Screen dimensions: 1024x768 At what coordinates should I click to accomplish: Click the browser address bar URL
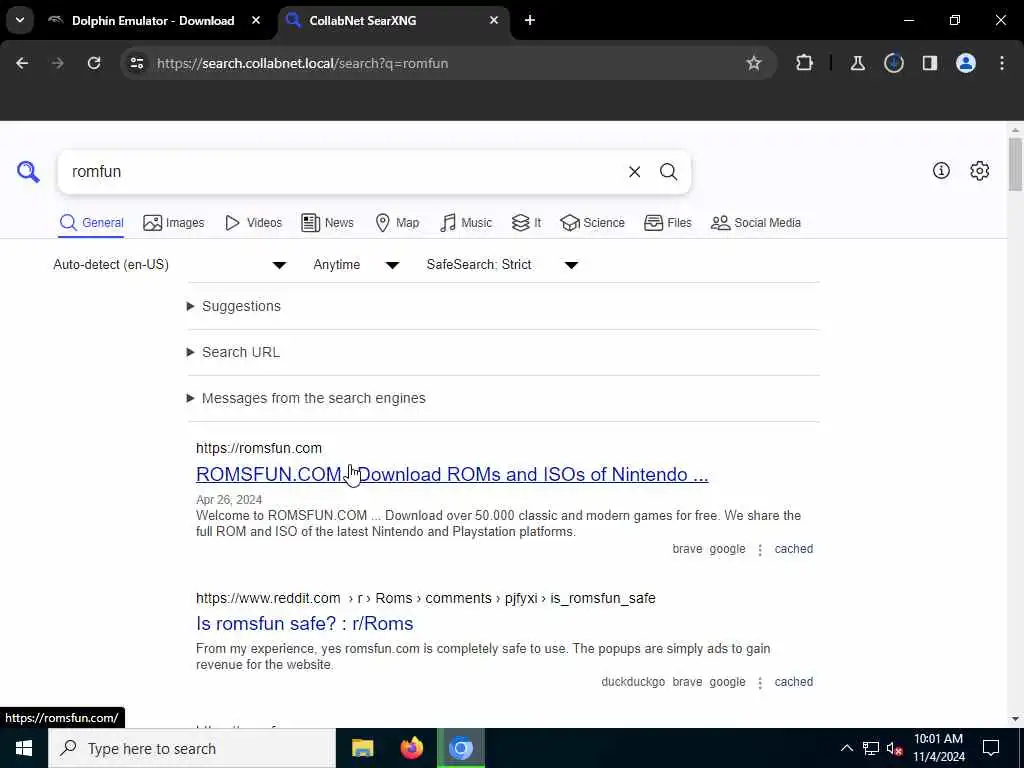(302, 63)
